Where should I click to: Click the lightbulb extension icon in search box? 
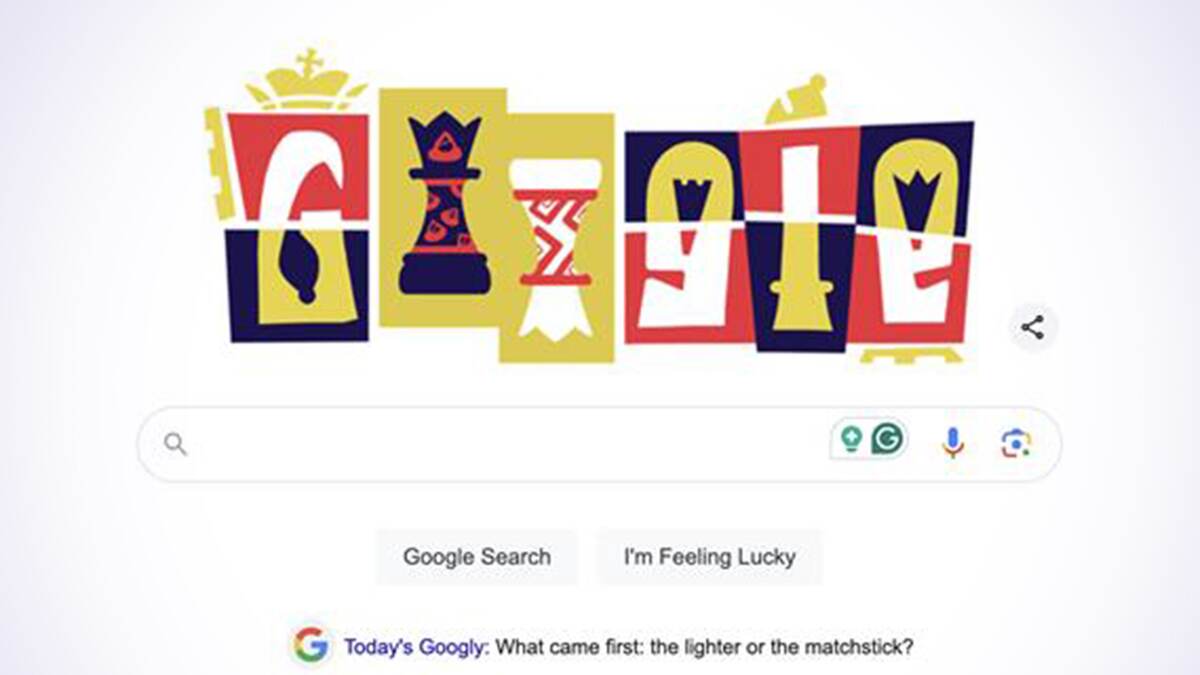[x=851, y=438]
